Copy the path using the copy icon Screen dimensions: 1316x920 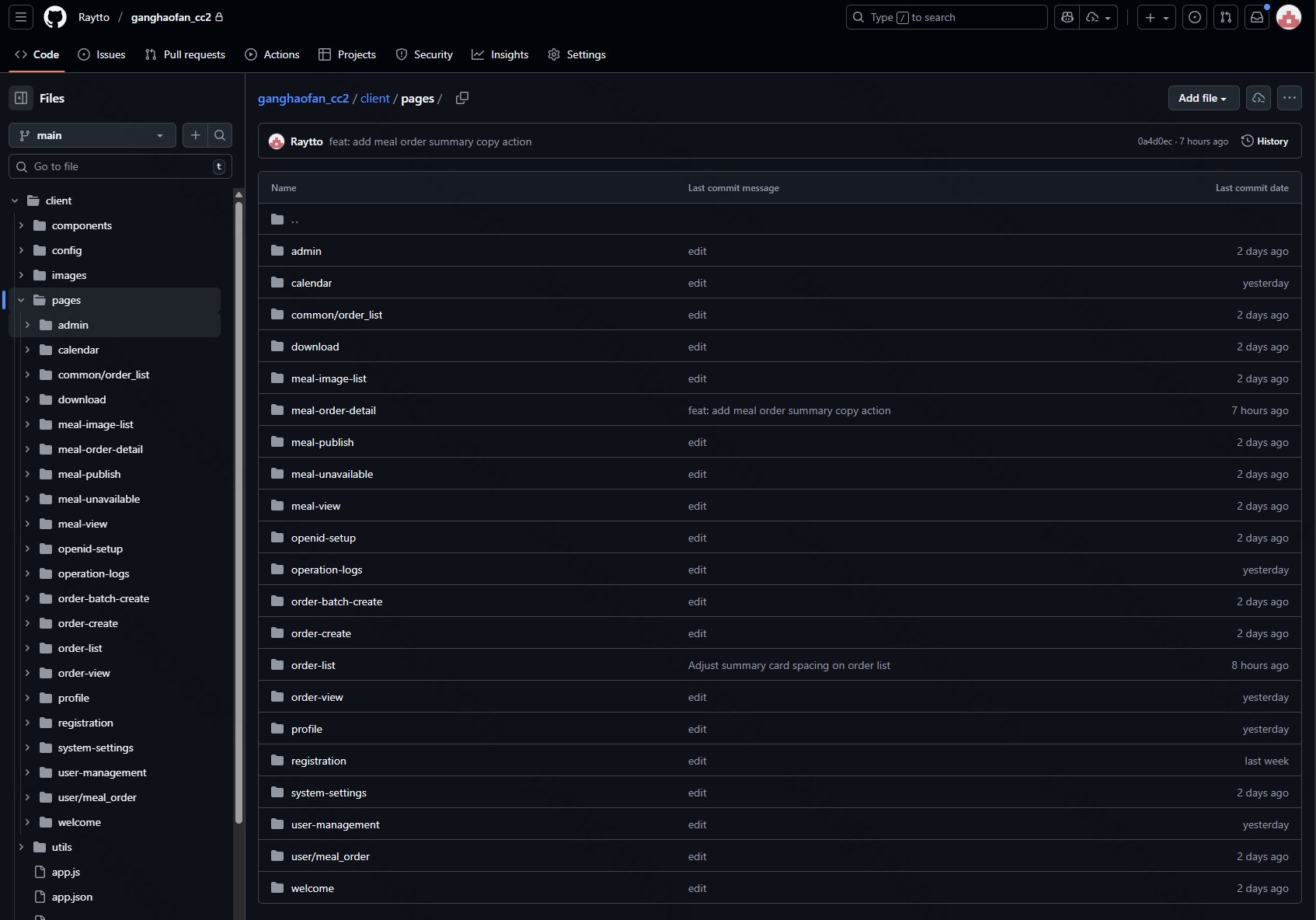462,98
